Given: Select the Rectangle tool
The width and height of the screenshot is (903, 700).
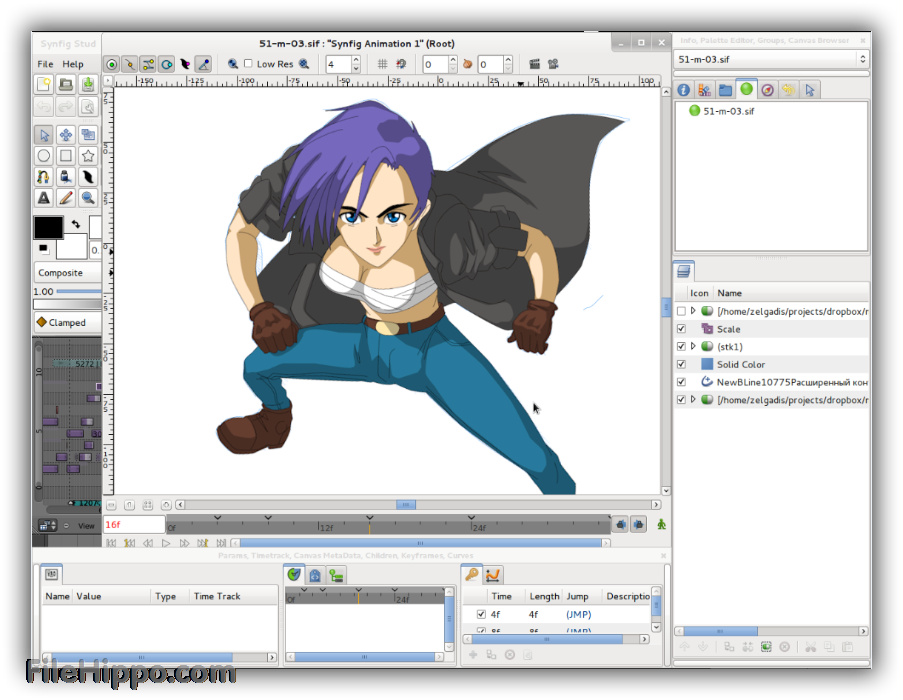Looking at the screenshot, I should [66, 156].
